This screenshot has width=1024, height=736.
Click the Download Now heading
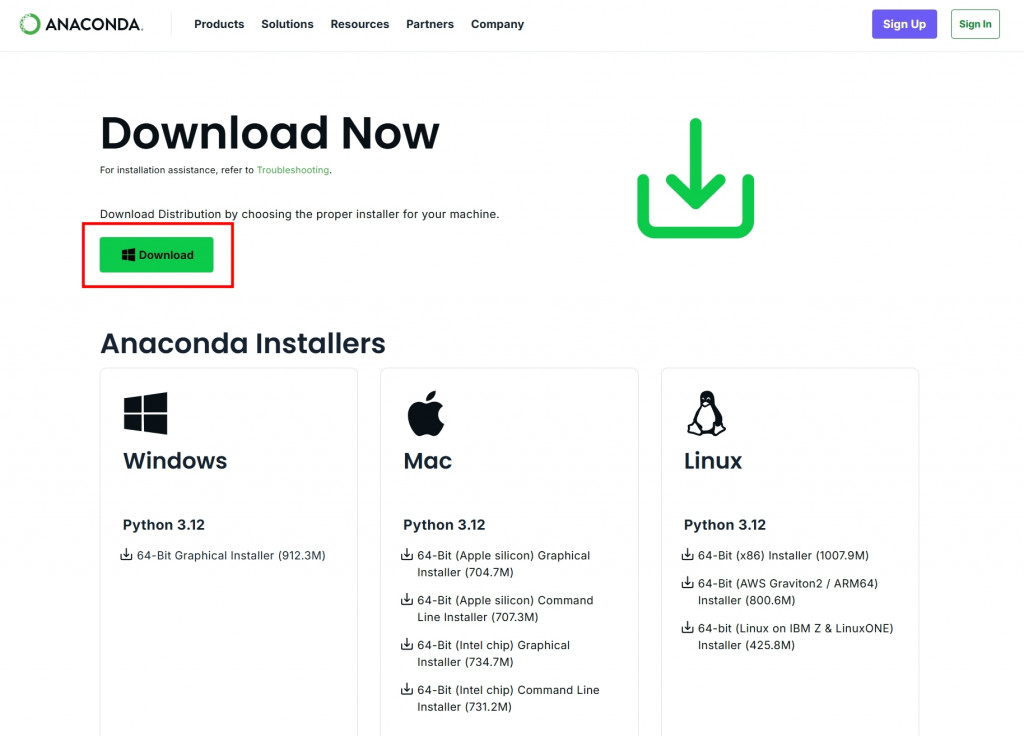tap(270, 133)
